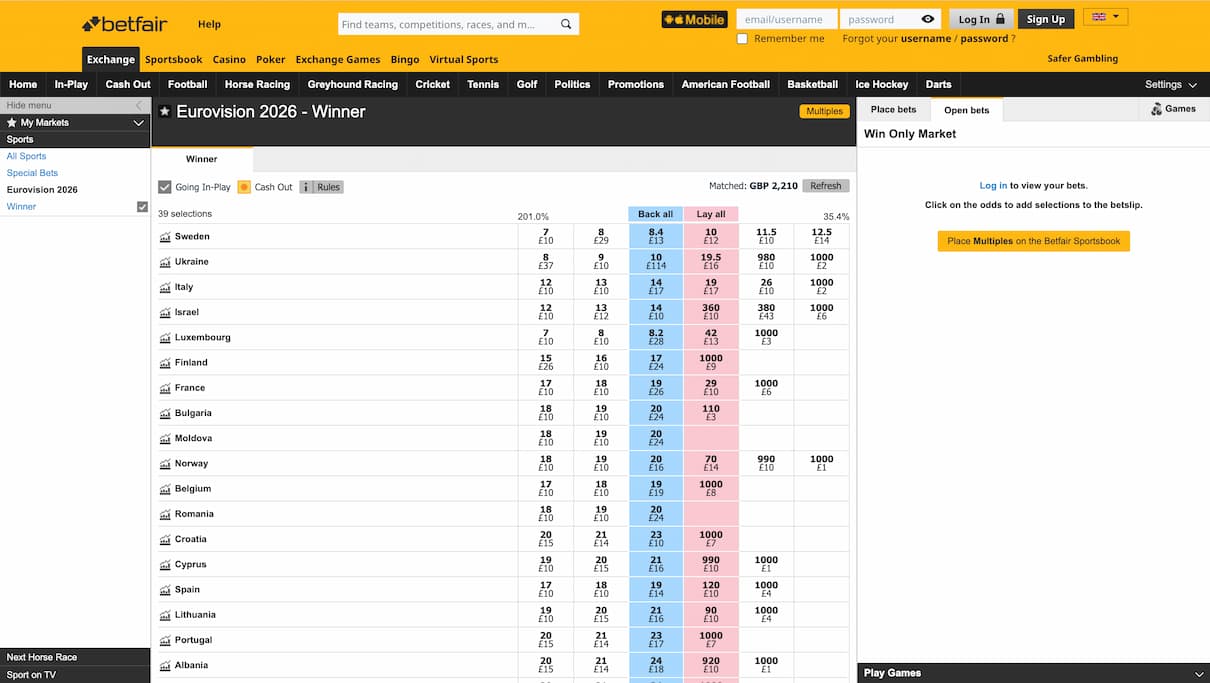The image size is (1210, 683).
Task: Click the star beside My Markets
Action: 12,123
